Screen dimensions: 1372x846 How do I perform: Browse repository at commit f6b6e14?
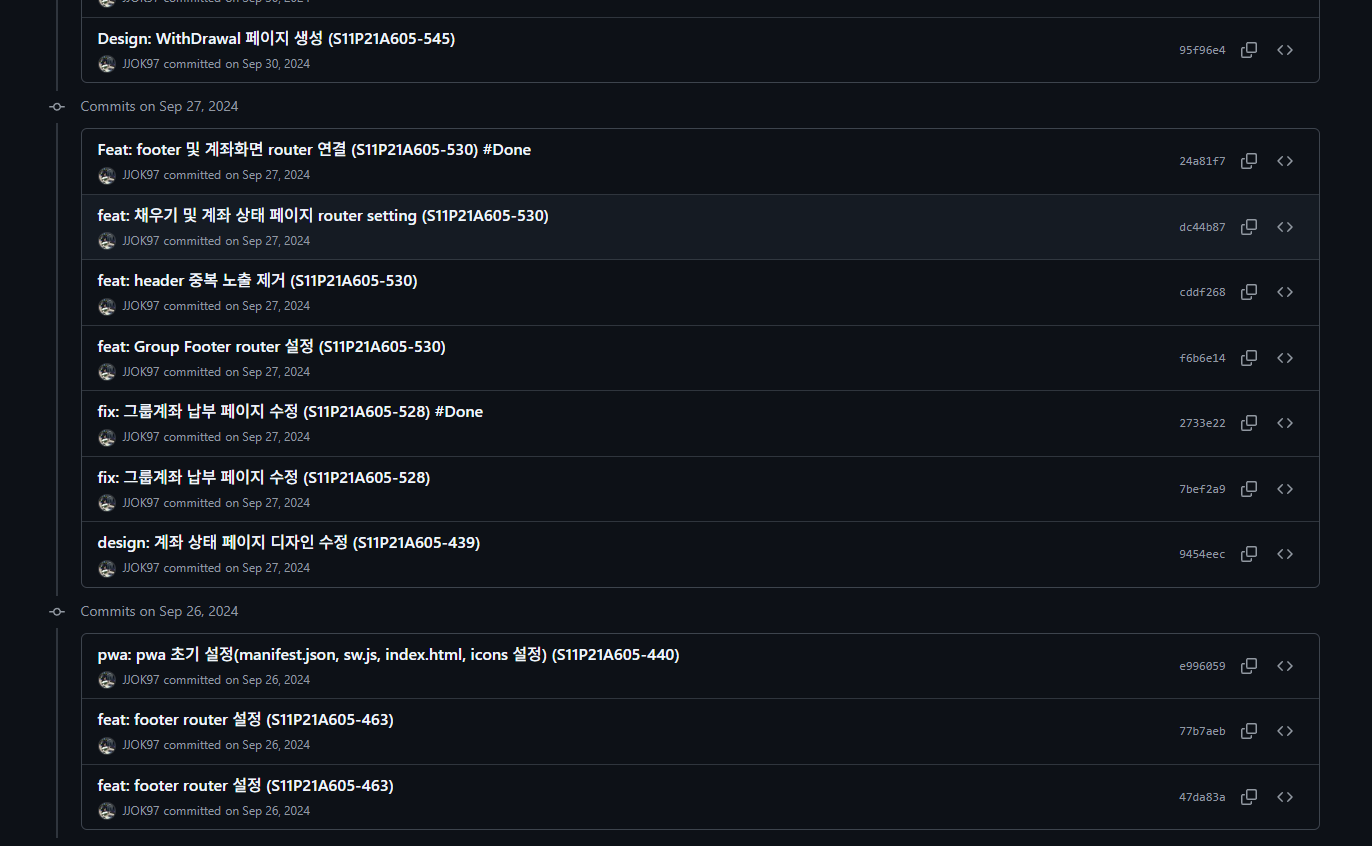click(x=1285, y=358)
